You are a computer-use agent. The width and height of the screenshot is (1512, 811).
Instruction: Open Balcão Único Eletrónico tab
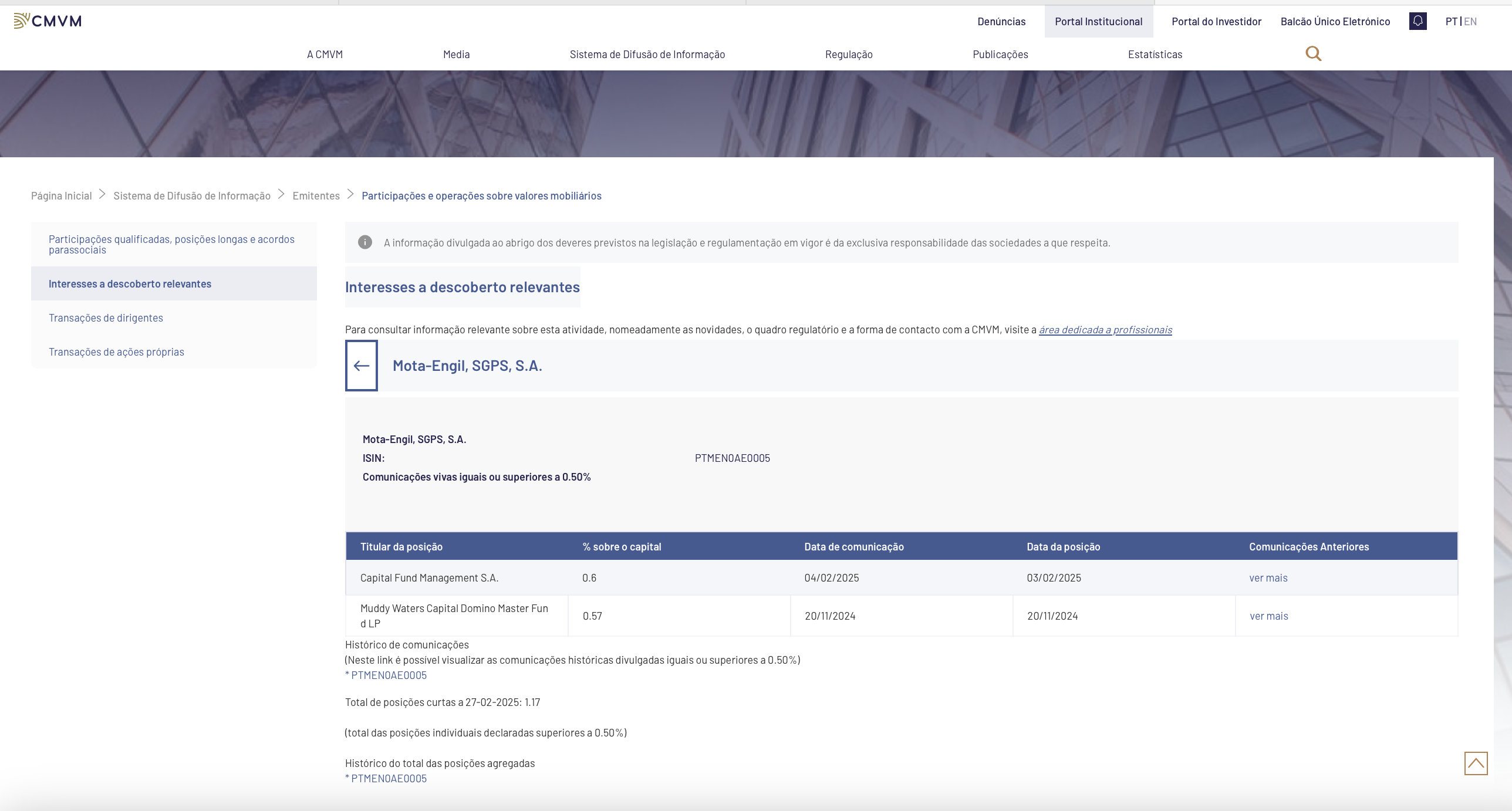click(1335, 21)
